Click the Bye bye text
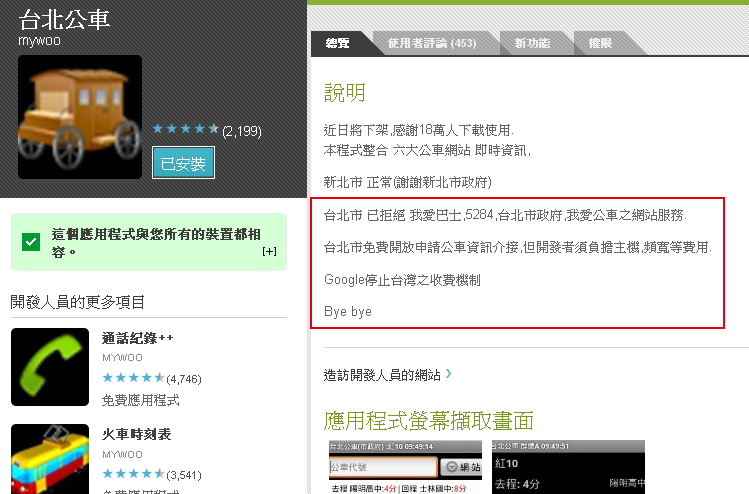This screenshot has width=749, height=494. (x=348, y=311)
